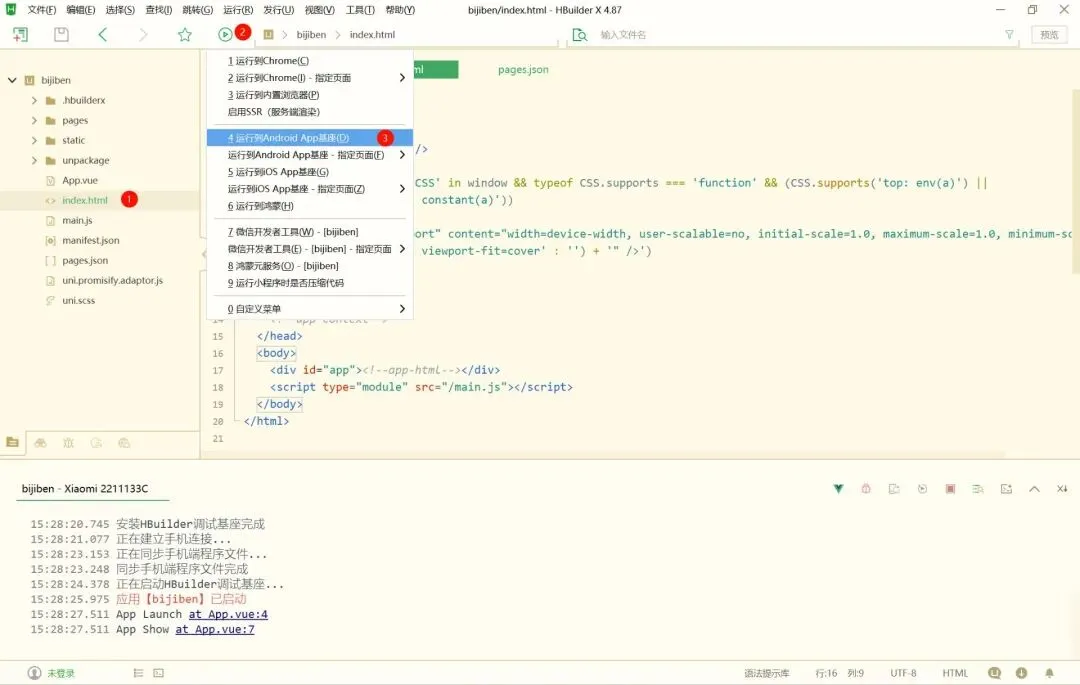
Task: Click the export log icon in console toolbar
Action: coord(894,489)
